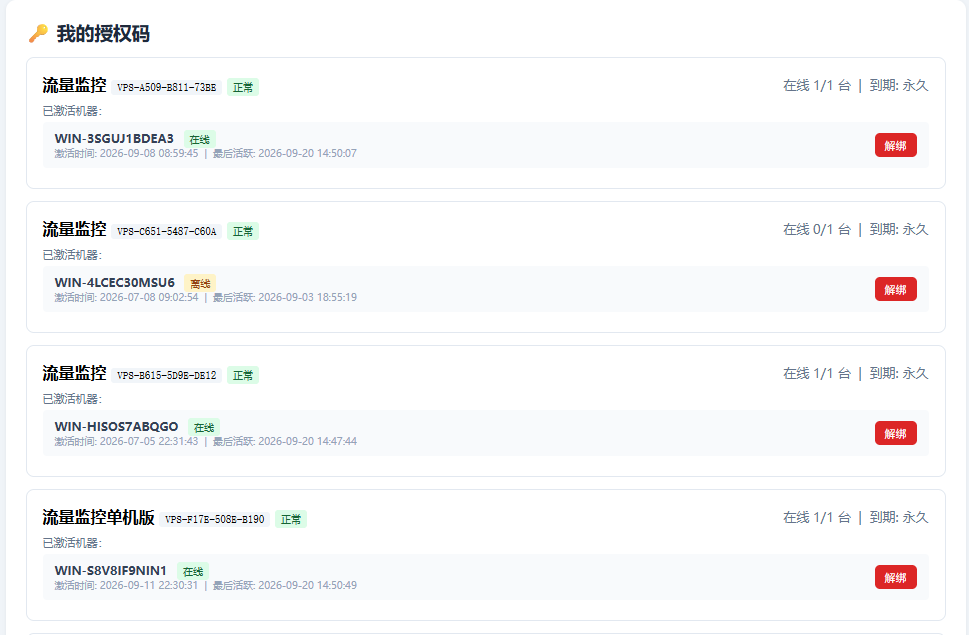Click machine name WIN-HISOS7ABQGO
Viewport: 969px width, 635px height.
116,426
